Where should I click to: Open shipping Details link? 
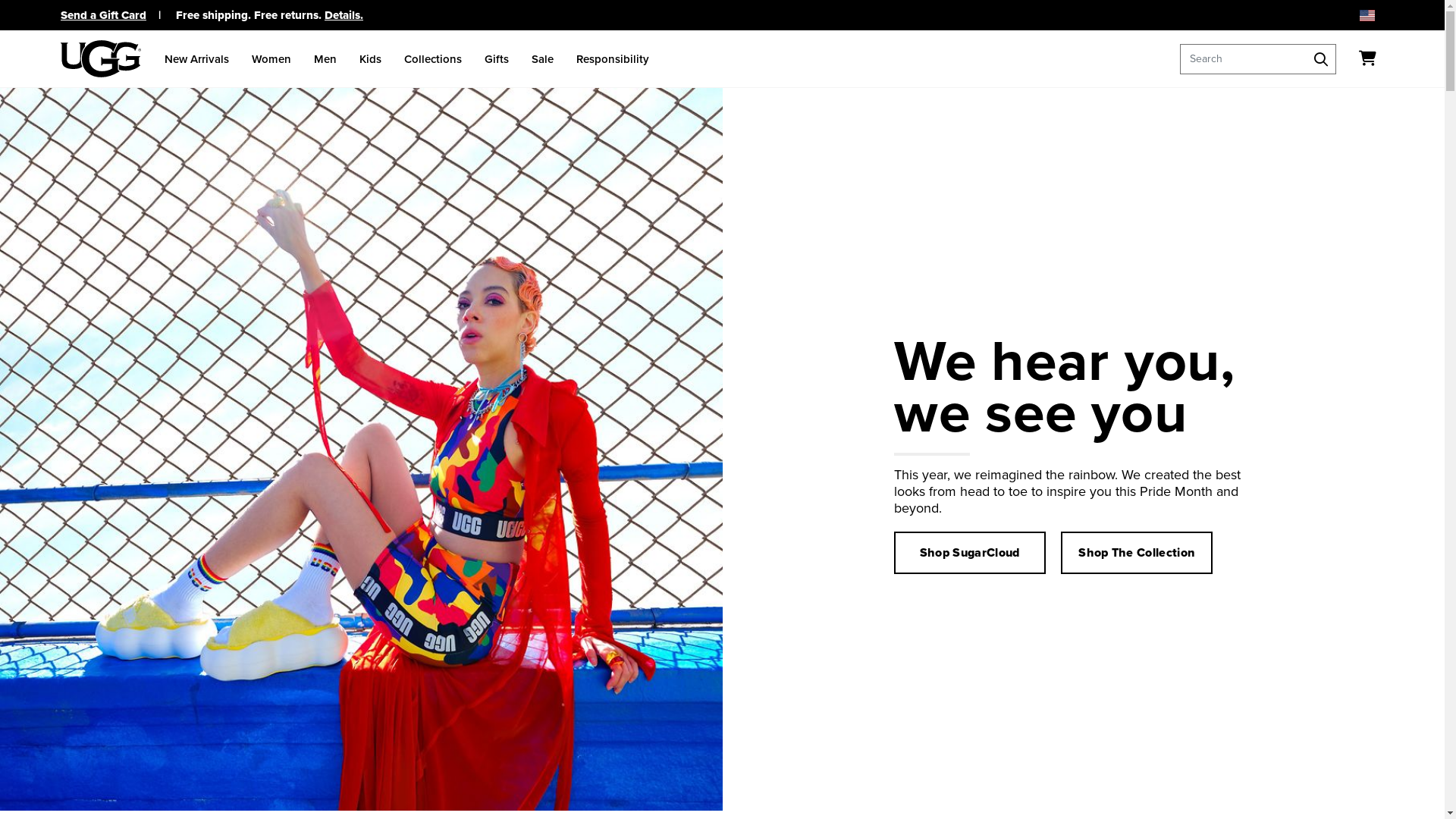344,15
